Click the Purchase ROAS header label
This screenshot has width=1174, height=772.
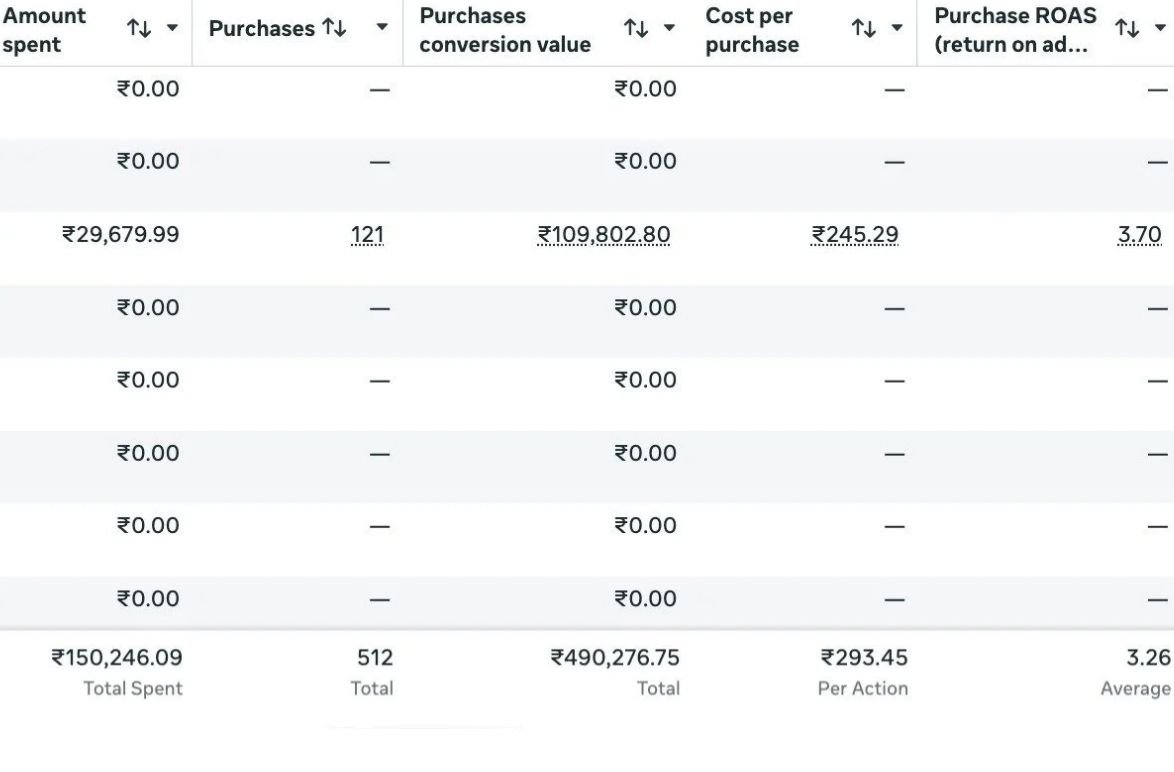[x=1015, y=30]
